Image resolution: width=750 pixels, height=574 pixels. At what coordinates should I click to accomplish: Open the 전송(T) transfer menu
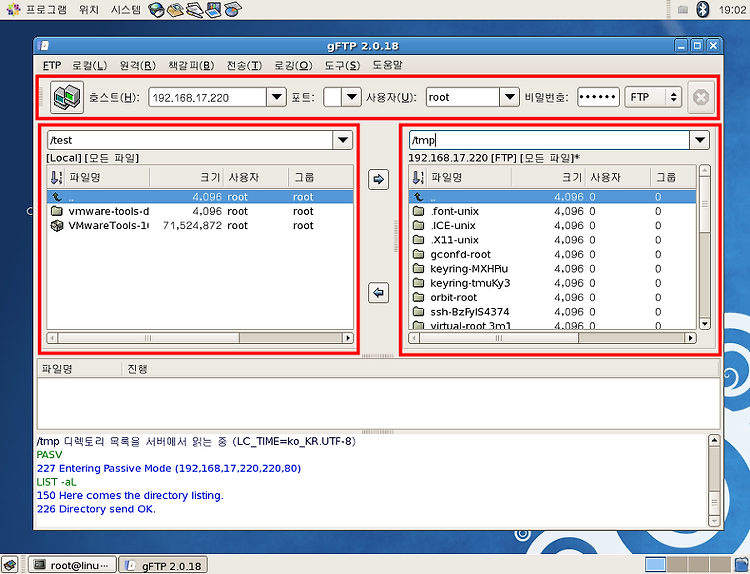click(x=244, y=65)
